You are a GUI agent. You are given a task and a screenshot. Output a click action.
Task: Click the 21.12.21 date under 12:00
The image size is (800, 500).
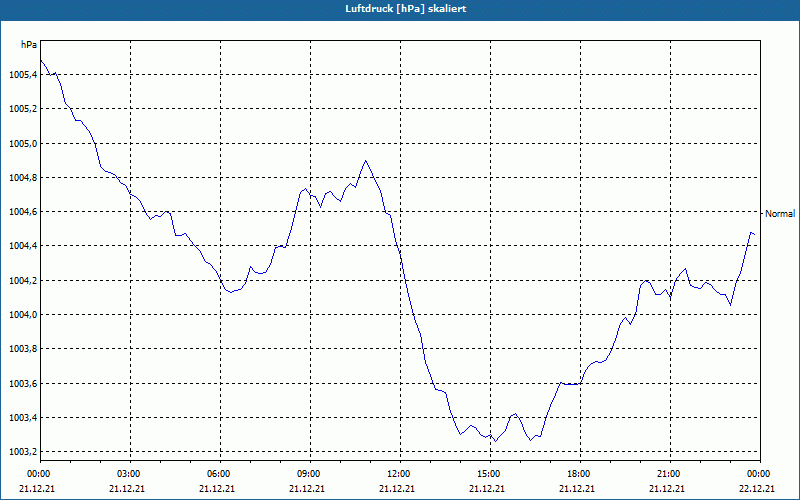pos(396,488)
